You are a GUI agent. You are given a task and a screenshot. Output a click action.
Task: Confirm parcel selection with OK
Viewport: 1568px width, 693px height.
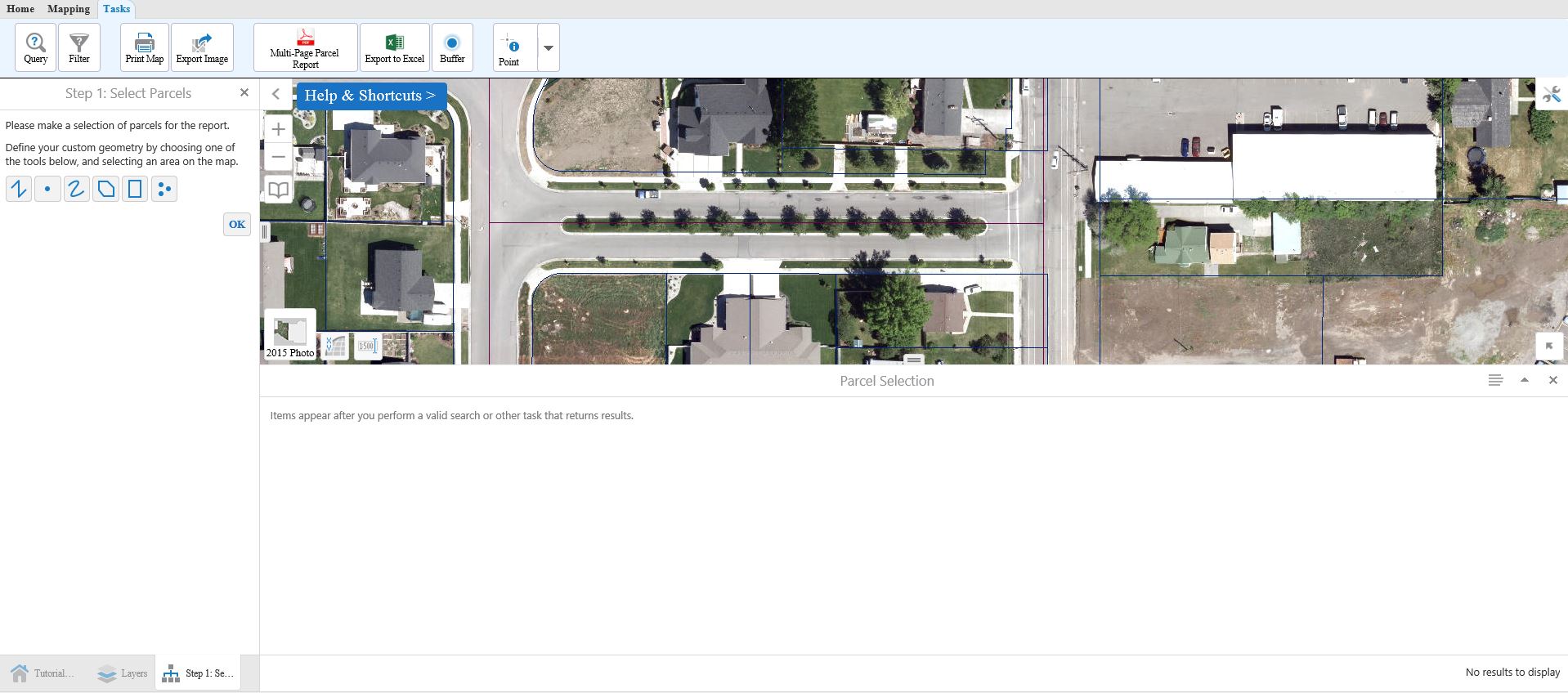pyautogui.click(x=237, y=224)
